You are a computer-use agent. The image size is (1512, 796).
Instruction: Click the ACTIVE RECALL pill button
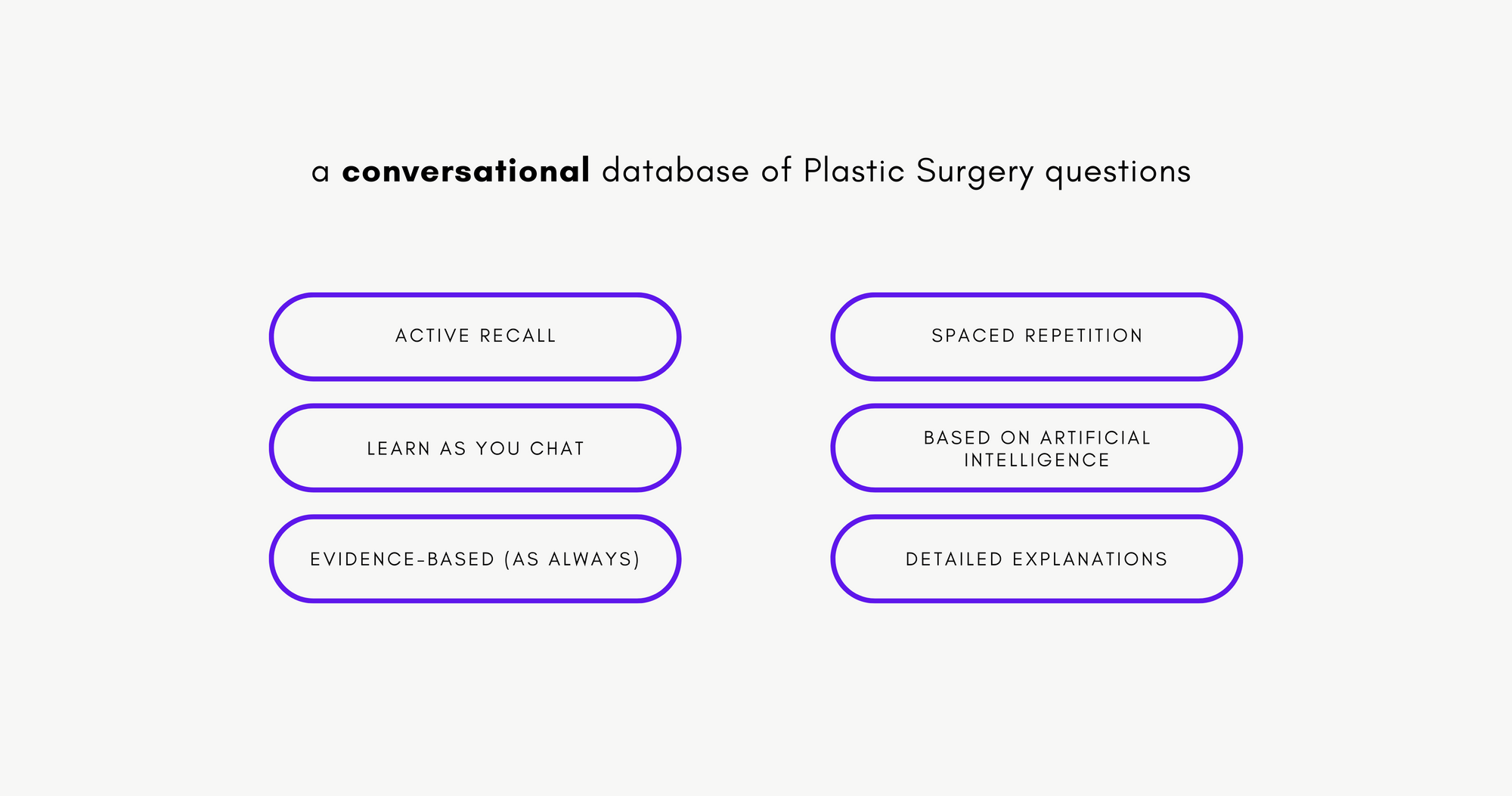[x=475, y=336]
